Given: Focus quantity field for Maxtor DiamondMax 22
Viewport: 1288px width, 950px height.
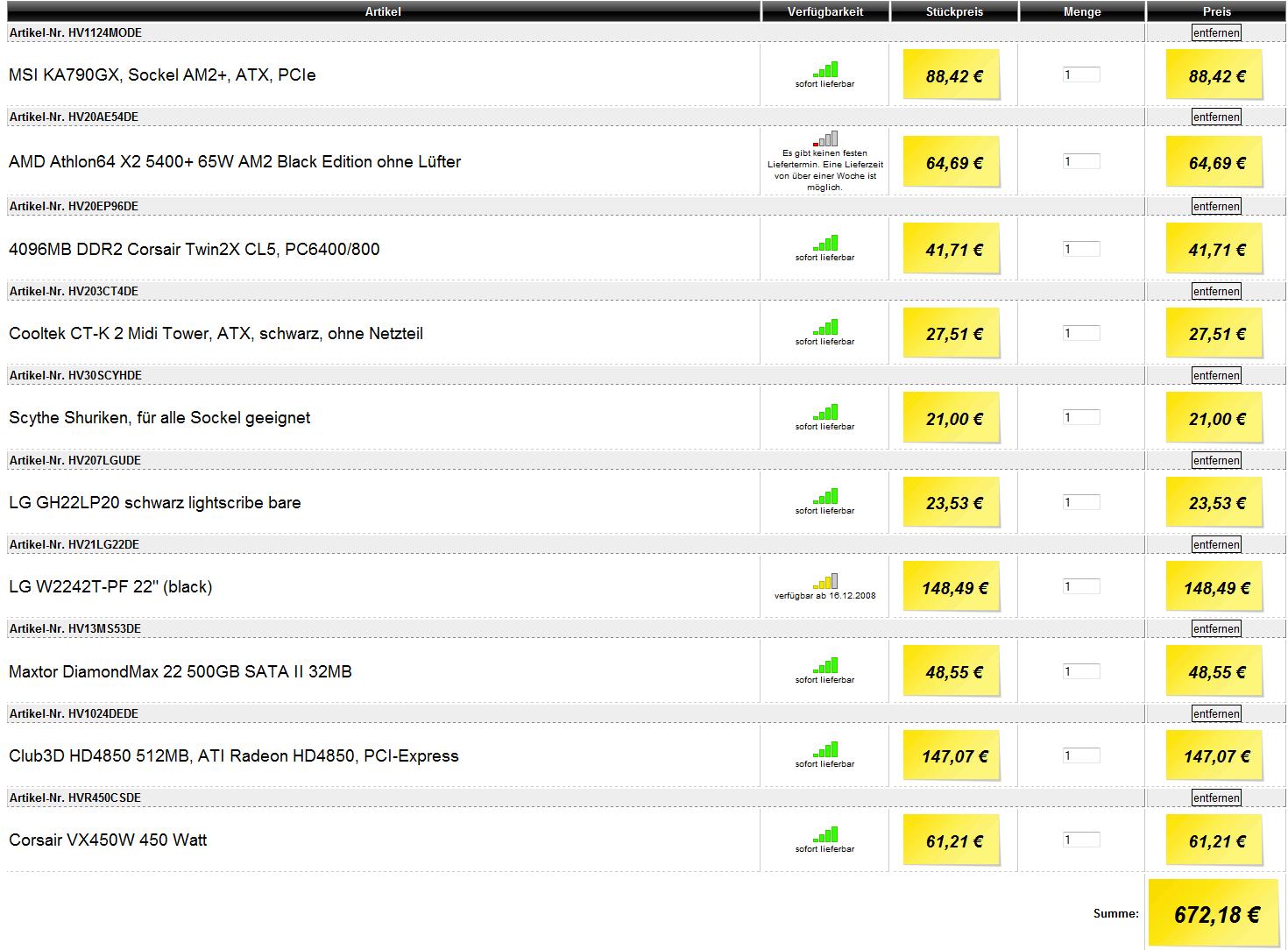Looking at the screenshot, I should (1081, 671).
